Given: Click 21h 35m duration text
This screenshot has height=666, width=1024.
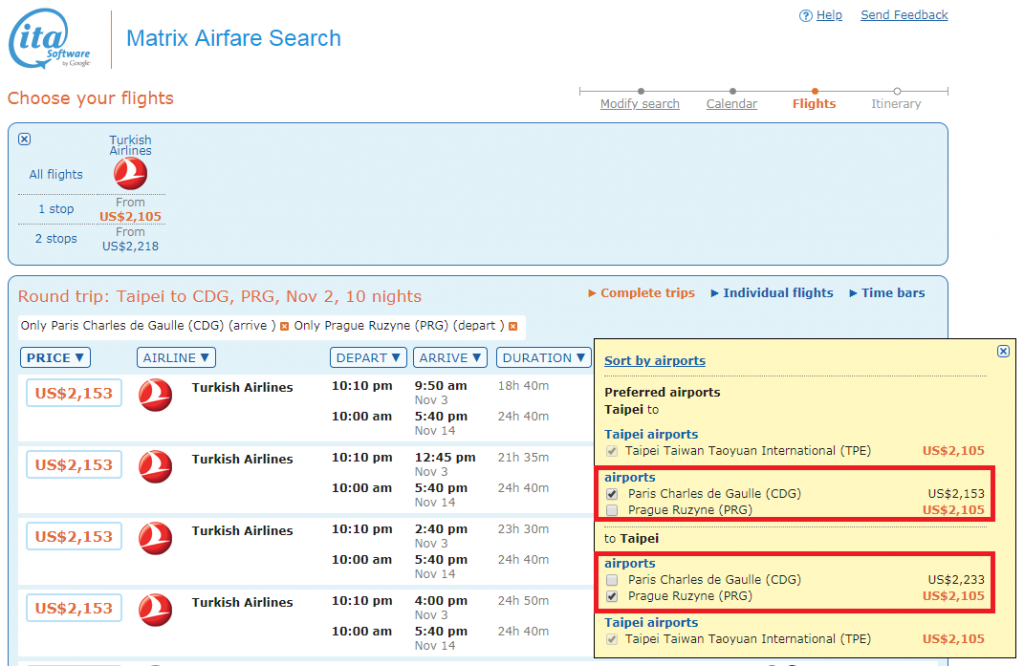Looking at the screenshot, I should click(x=523, y=458).
